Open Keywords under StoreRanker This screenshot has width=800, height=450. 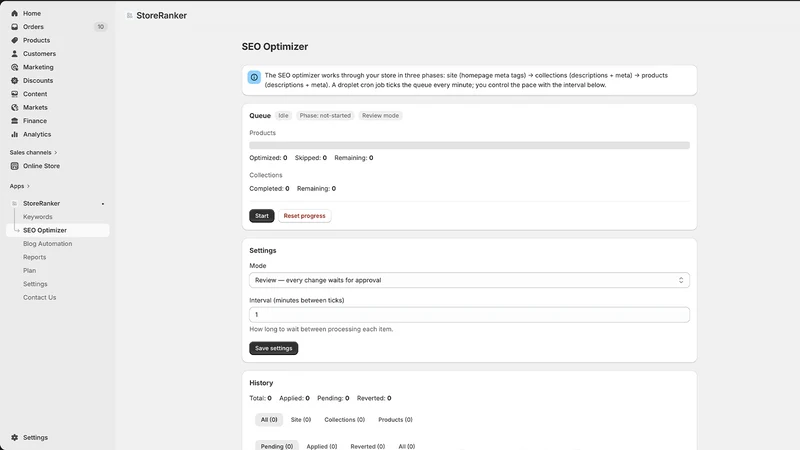click(x=38, y=217)
